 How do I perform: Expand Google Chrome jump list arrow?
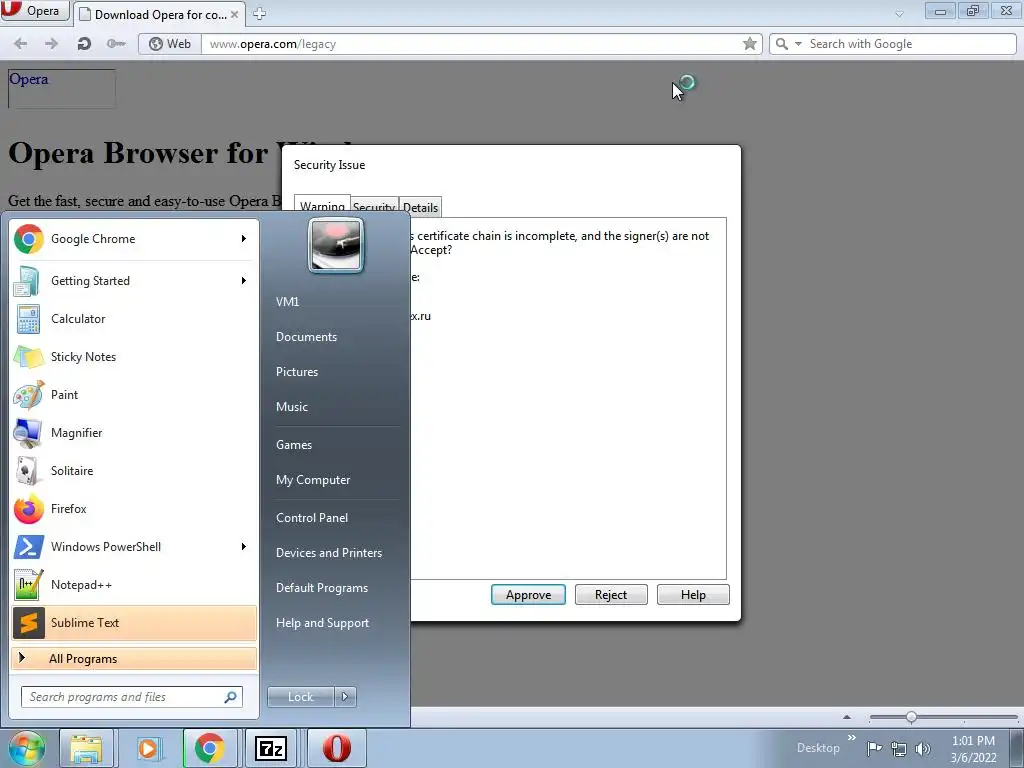pyautogui.click(x=244, y=239)
